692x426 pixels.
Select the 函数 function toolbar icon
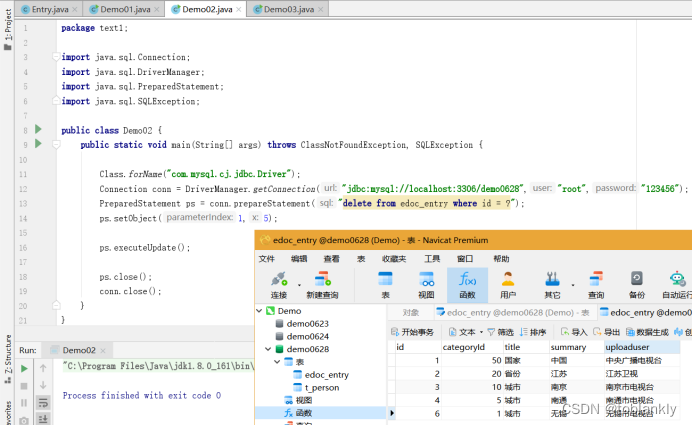[467, 285]
